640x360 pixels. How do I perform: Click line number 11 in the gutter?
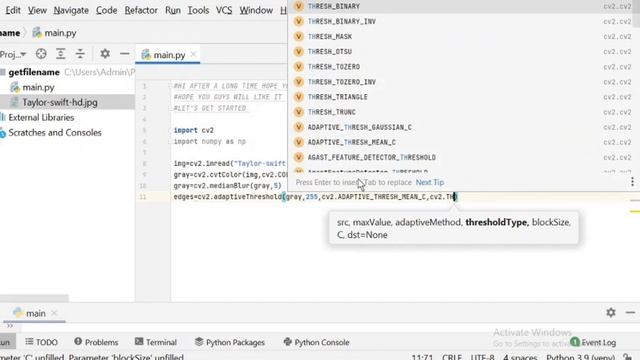tap(143, 197)
